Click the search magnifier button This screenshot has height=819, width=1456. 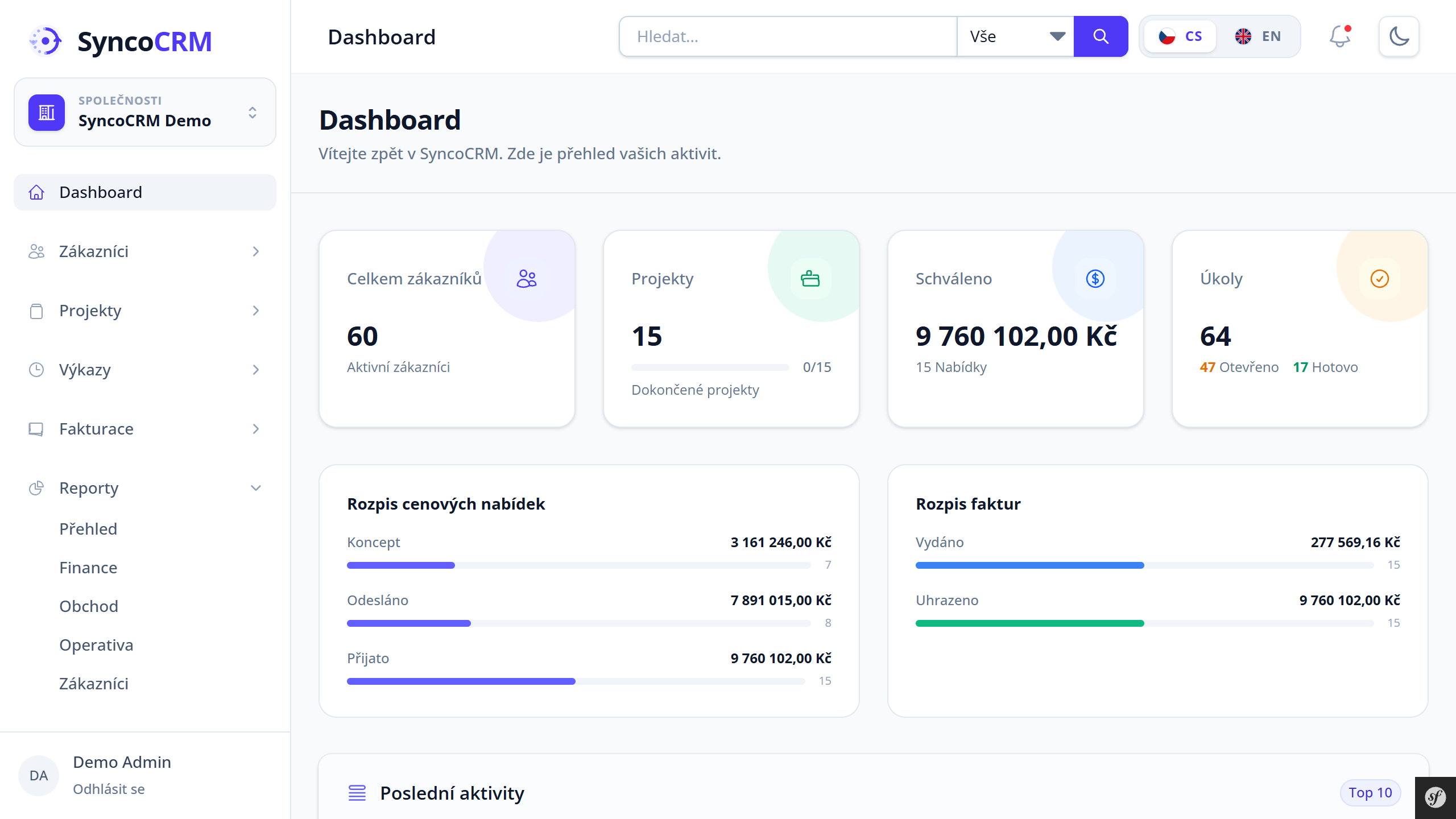(x=1101, y=36)
